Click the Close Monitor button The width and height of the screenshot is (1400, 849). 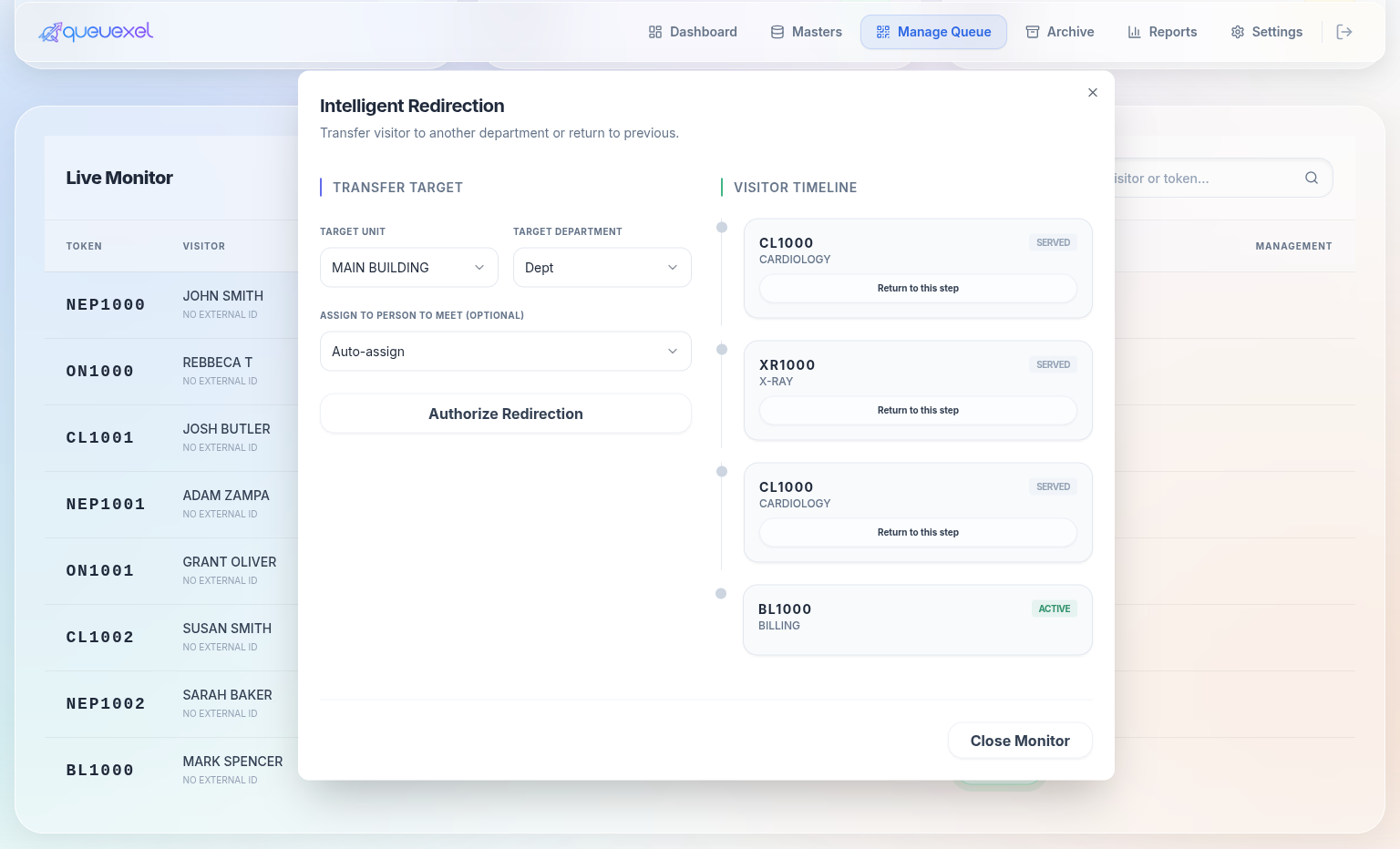click(1020, 741)
